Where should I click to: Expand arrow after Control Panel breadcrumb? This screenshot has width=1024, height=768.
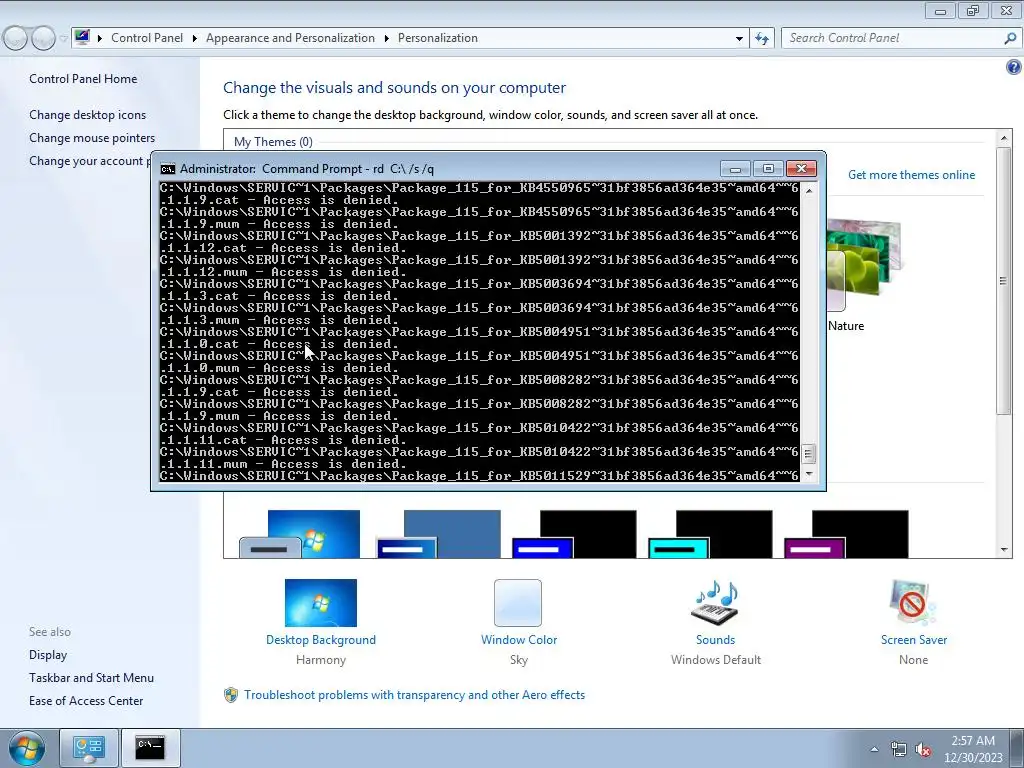click(195, 38)
